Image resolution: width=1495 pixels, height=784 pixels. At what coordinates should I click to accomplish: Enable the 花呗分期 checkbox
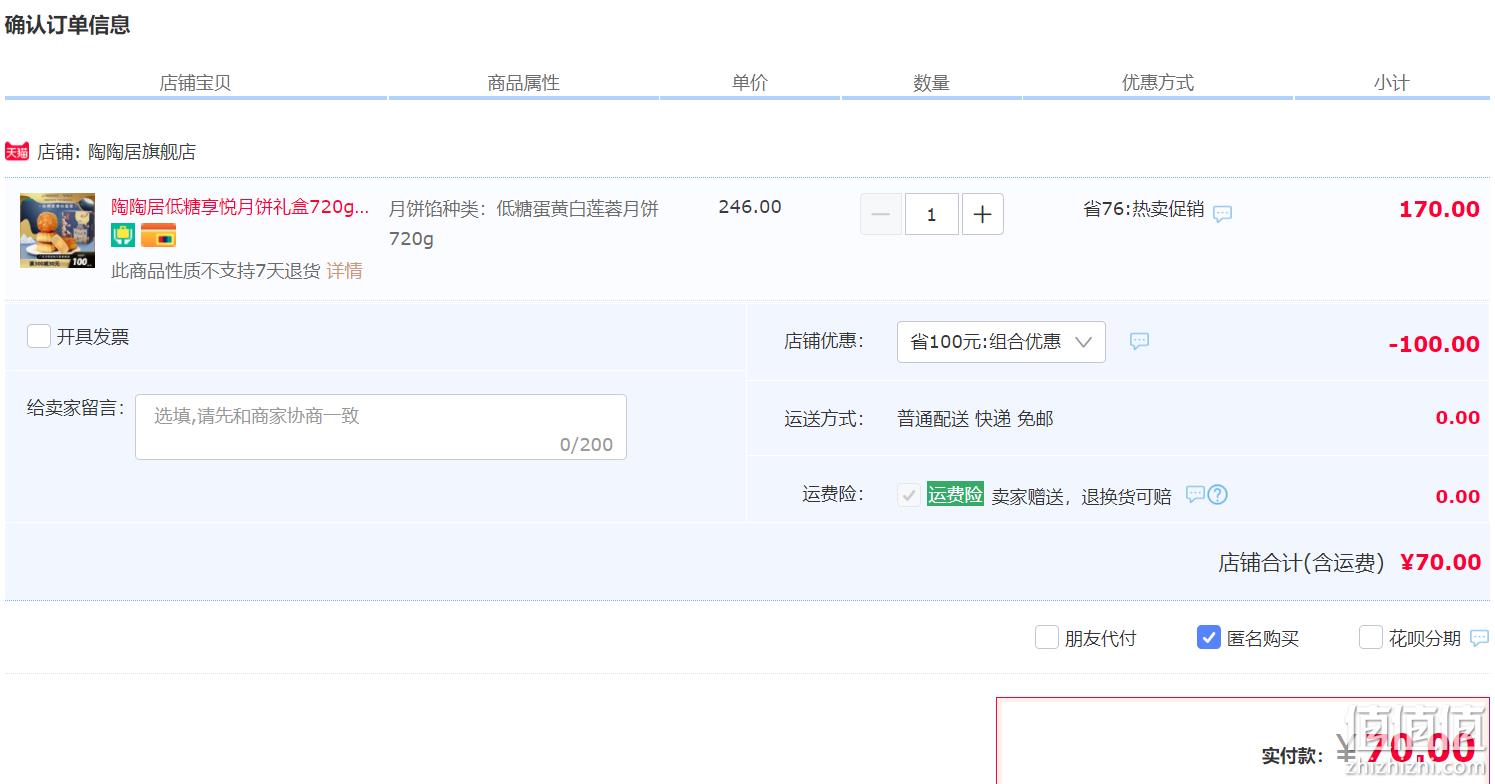pyautogui.click(x=1371, y=637)
